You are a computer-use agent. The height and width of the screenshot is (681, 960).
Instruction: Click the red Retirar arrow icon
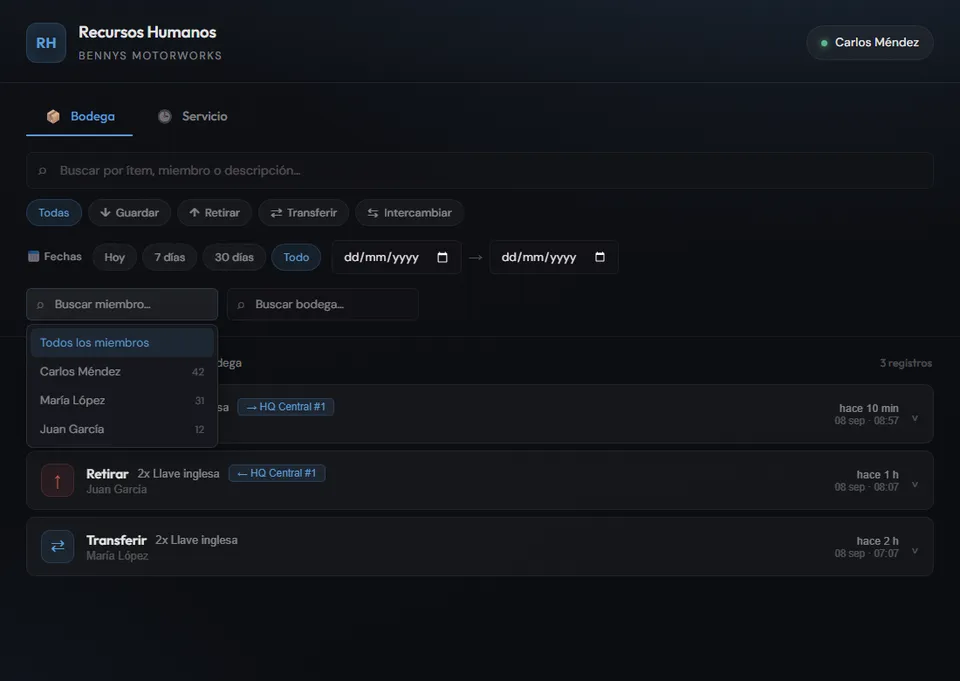(x=58, y=480)
